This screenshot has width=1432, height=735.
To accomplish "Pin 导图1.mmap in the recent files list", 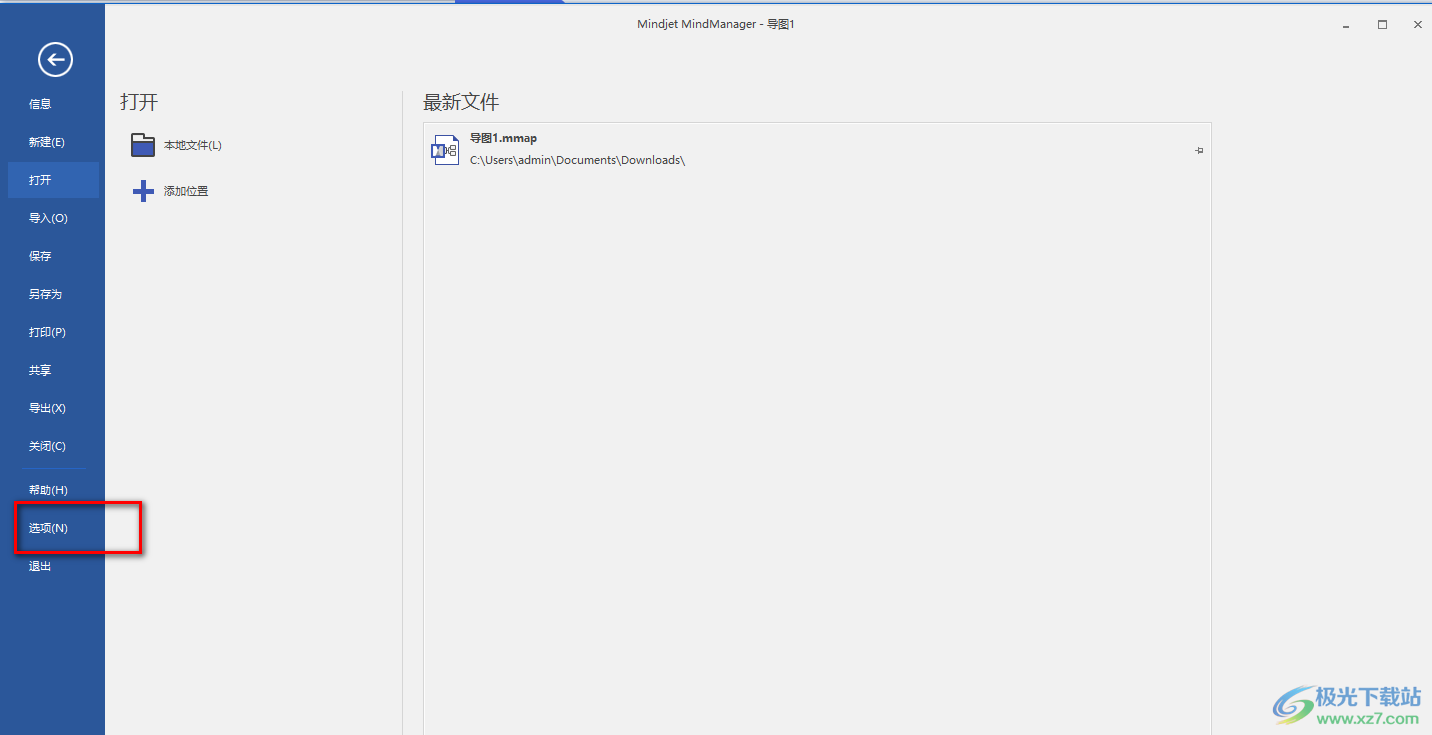I will (x=1199, y=150).
